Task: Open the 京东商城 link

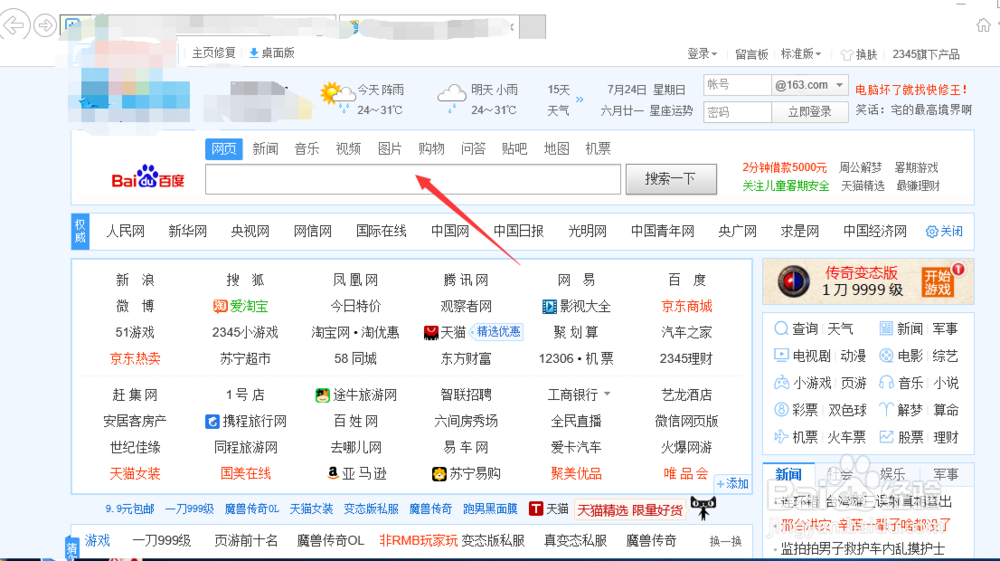Action: click(687, 306)
